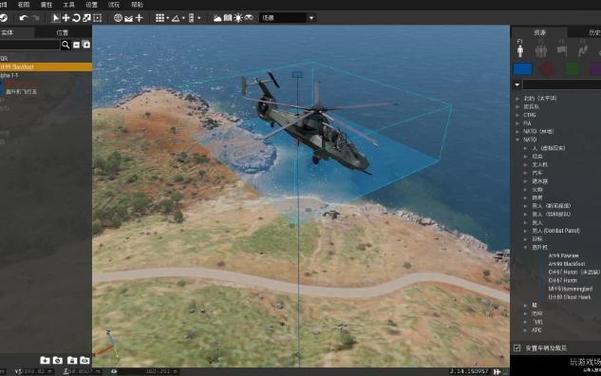Screen dimensions: 601x376
Task: Open the View menu (视图)
Action: tap(23, 5)
